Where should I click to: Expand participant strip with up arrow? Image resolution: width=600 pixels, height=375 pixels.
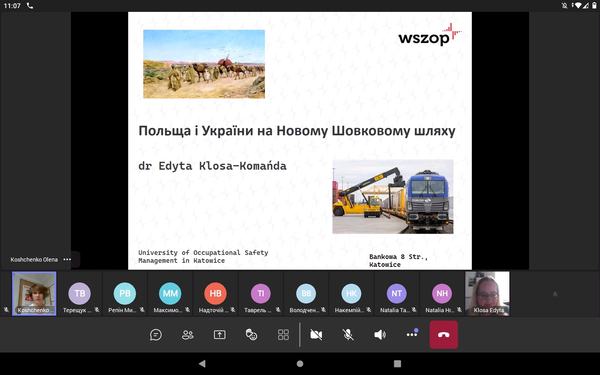click(x=555, y=293)
